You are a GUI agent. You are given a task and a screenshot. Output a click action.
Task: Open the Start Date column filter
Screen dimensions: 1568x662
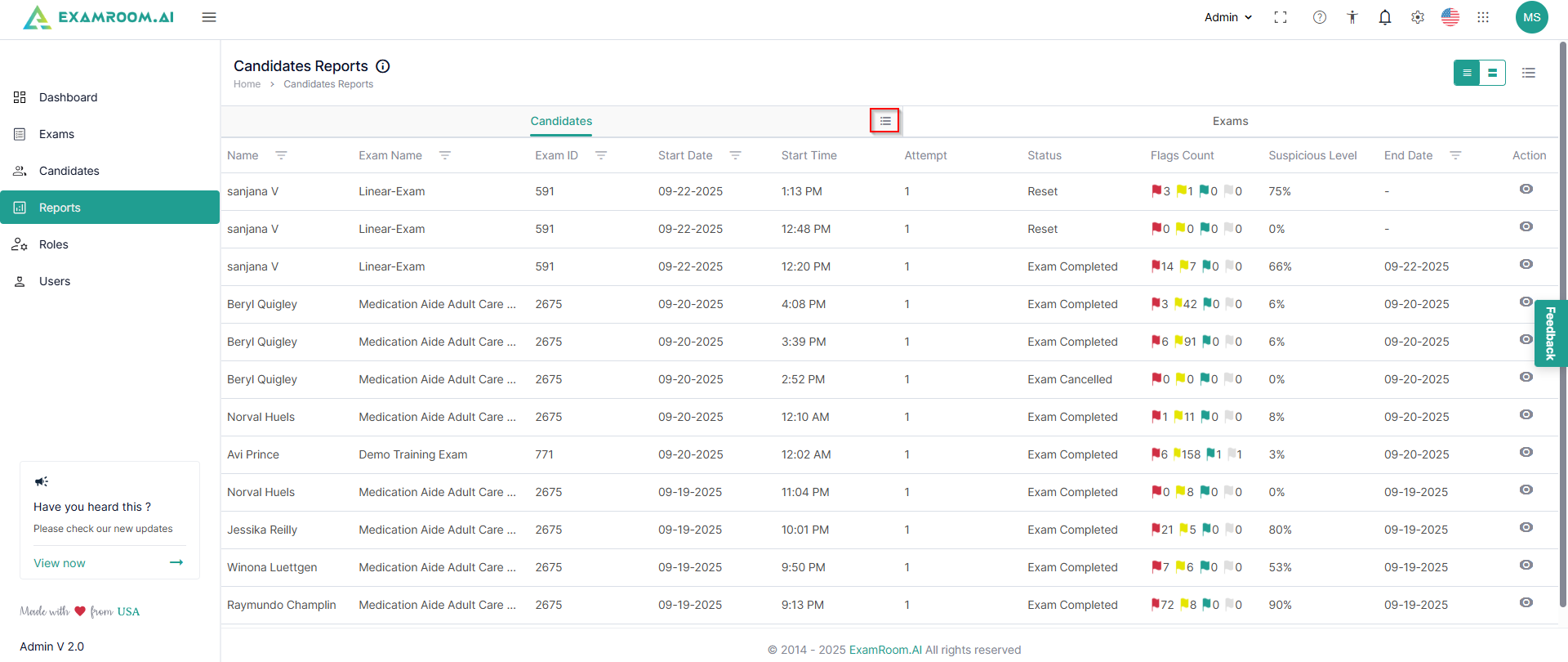pyautogui.click(x=735, y=155)
